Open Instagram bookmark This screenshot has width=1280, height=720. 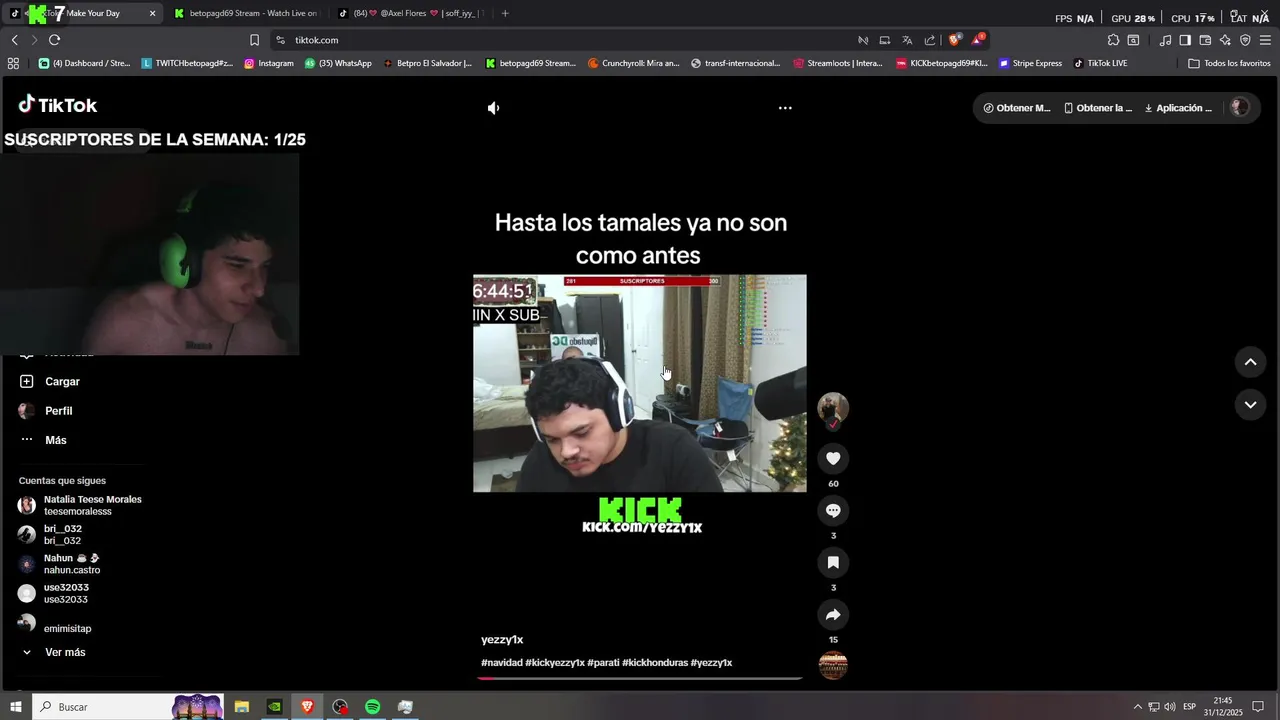(269, 63)
